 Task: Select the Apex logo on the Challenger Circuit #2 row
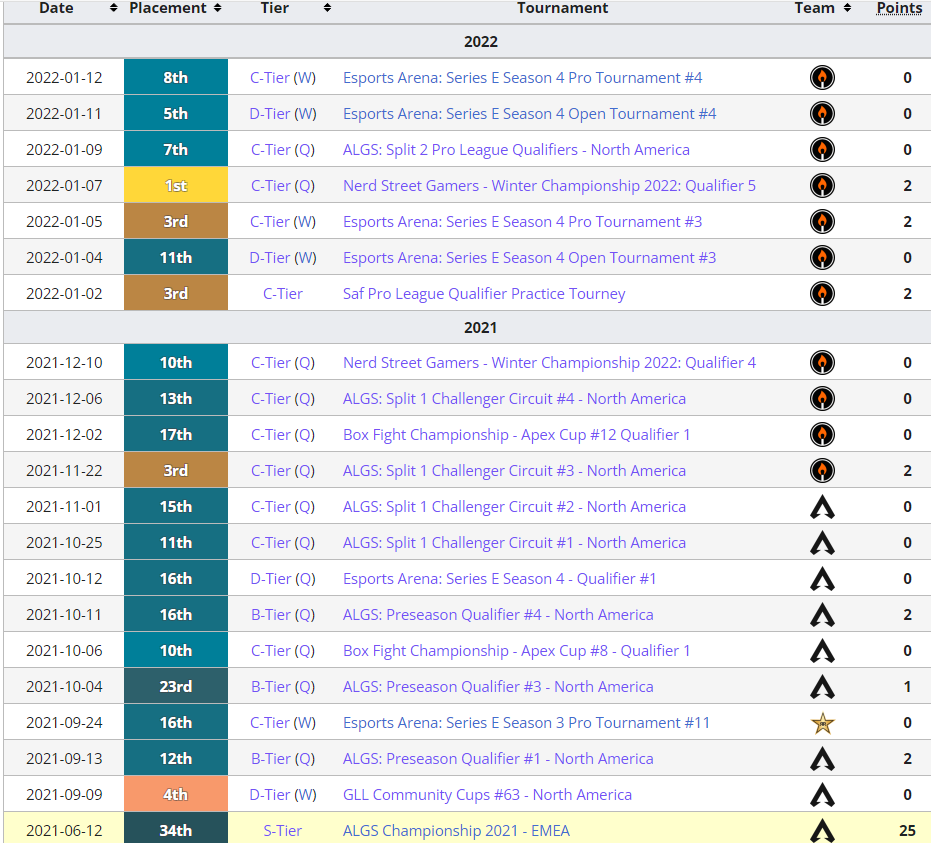(822, 506)
